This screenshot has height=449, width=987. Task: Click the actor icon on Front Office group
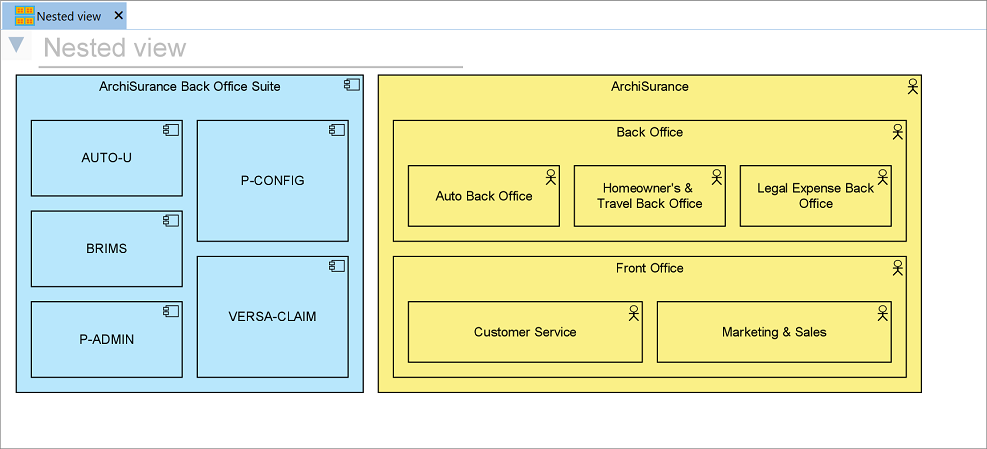pyautogui.click(x=897, y=267)
